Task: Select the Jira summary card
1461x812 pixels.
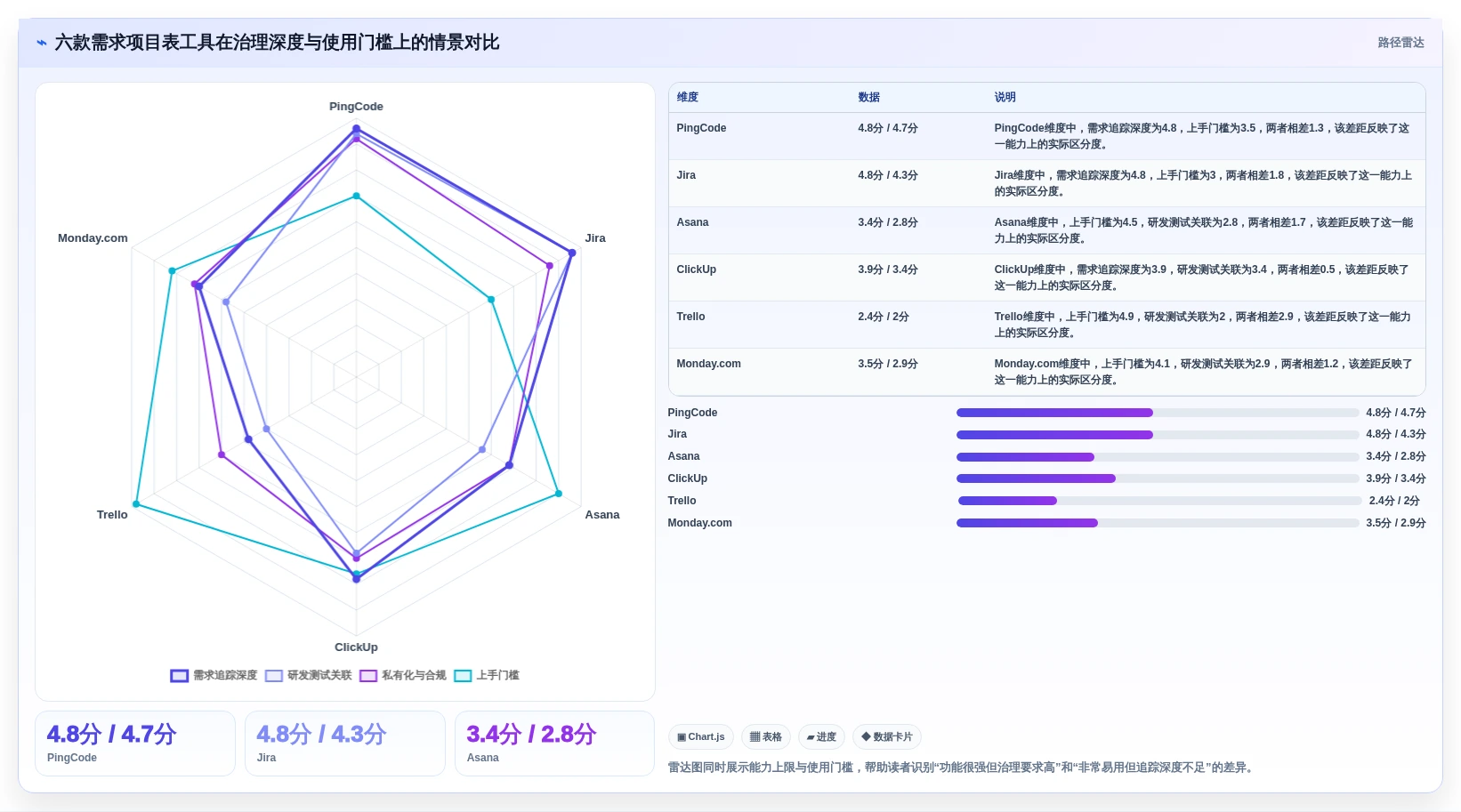Action: [x=345, y=744]
